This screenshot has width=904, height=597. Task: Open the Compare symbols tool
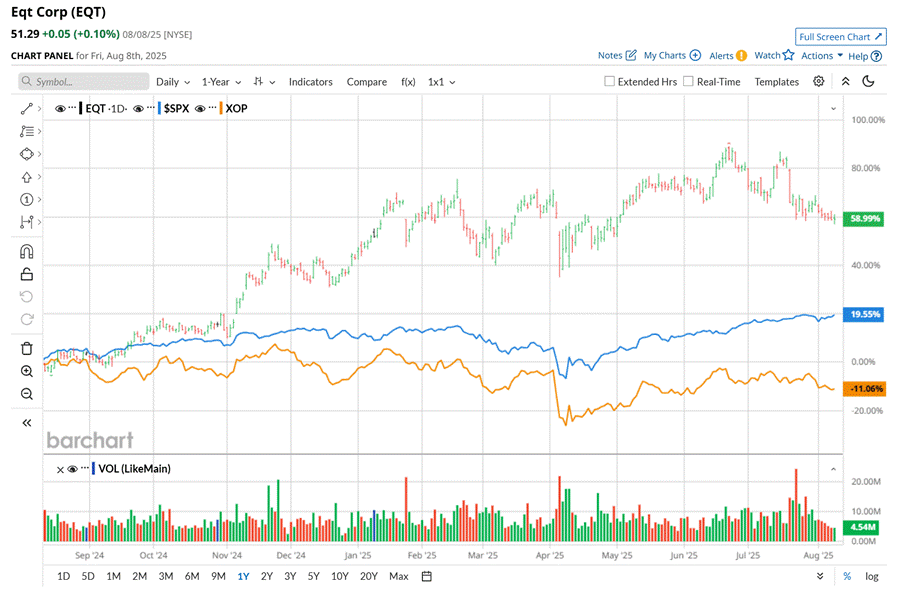(367, 82)
